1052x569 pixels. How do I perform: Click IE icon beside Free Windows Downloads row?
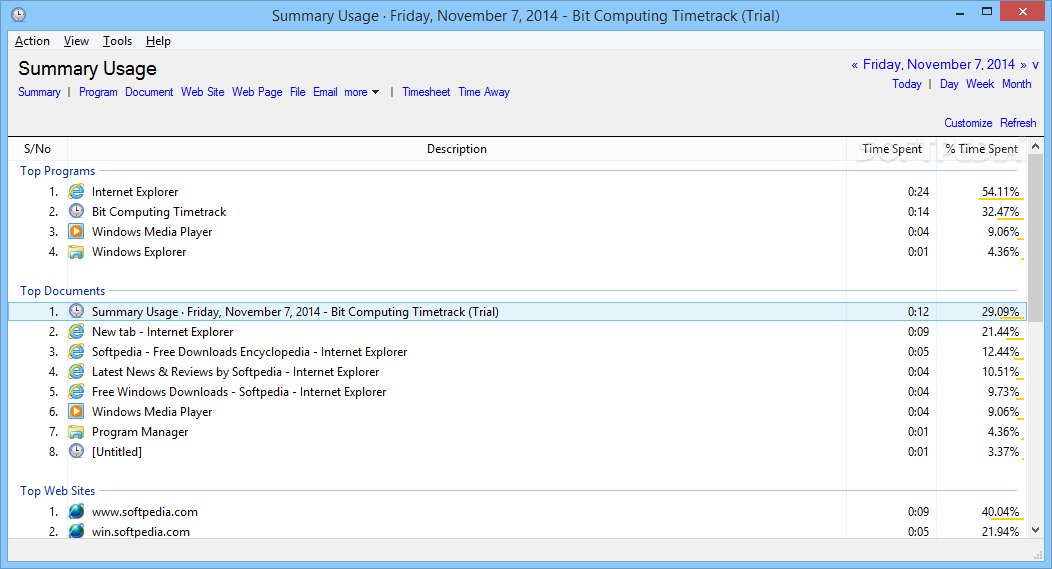point(76,391)
